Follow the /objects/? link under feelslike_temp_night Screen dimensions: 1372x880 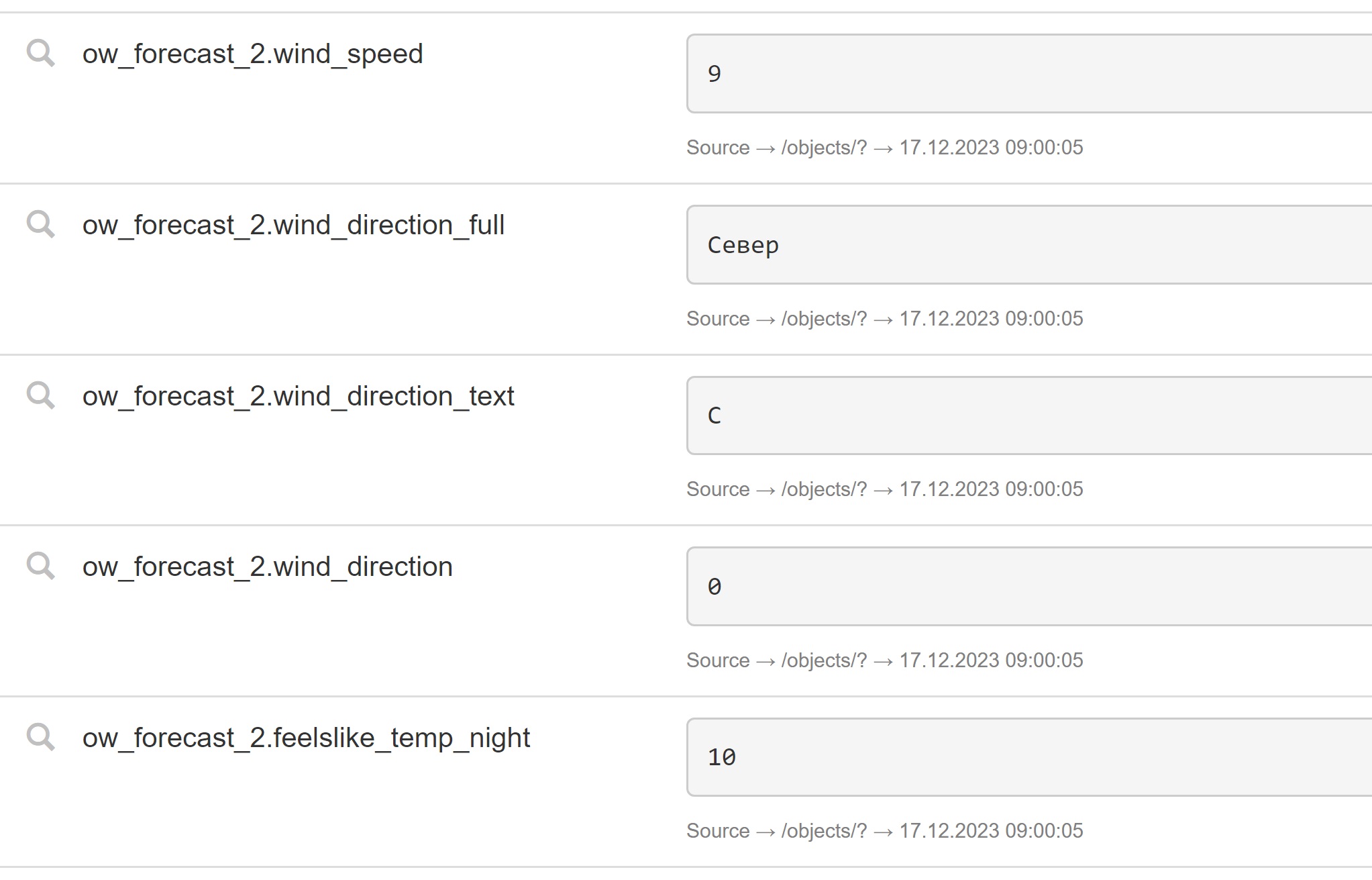tap(824, 831)
